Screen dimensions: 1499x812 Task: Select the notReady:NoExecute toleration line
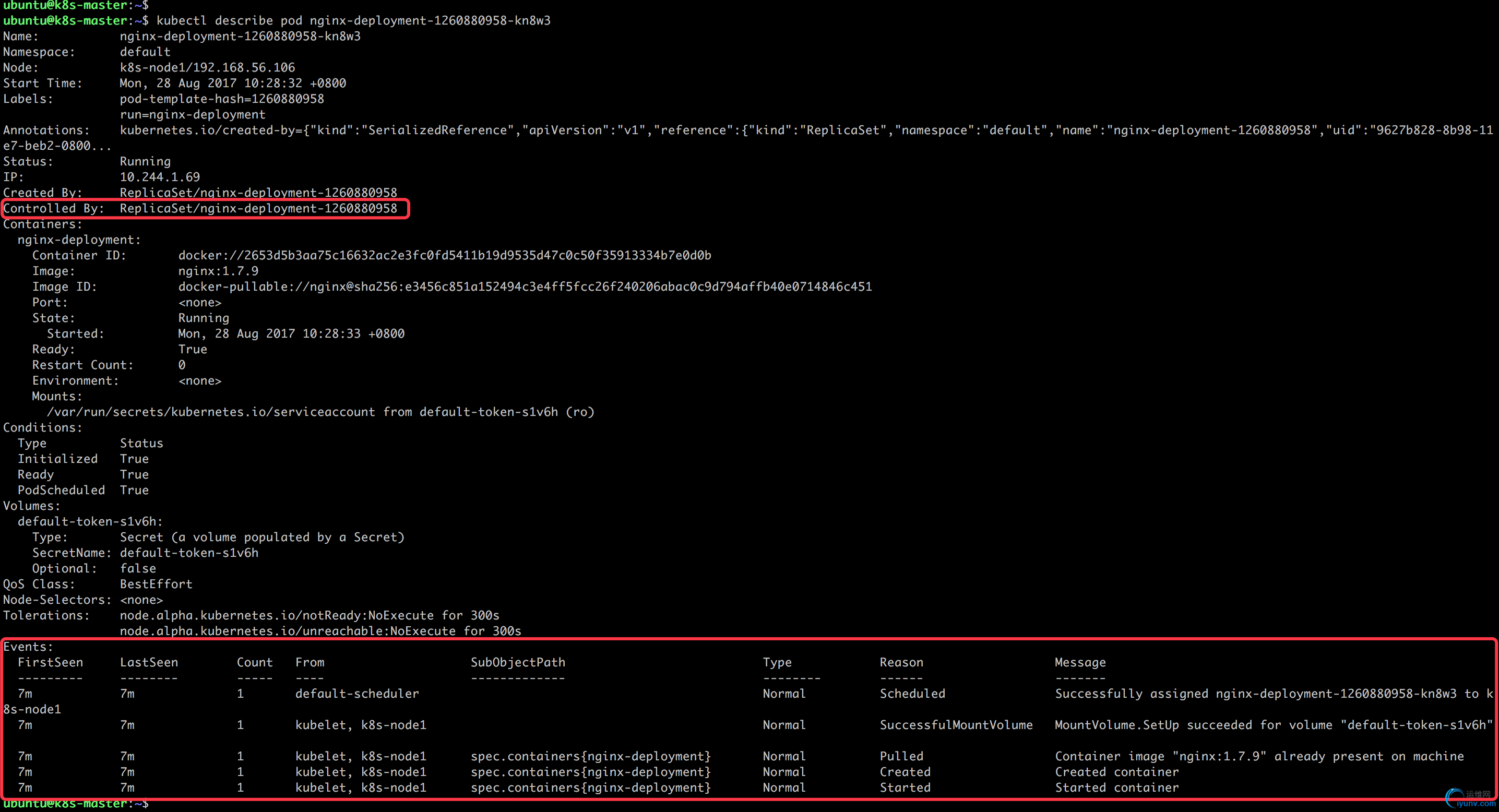(310, 615)
